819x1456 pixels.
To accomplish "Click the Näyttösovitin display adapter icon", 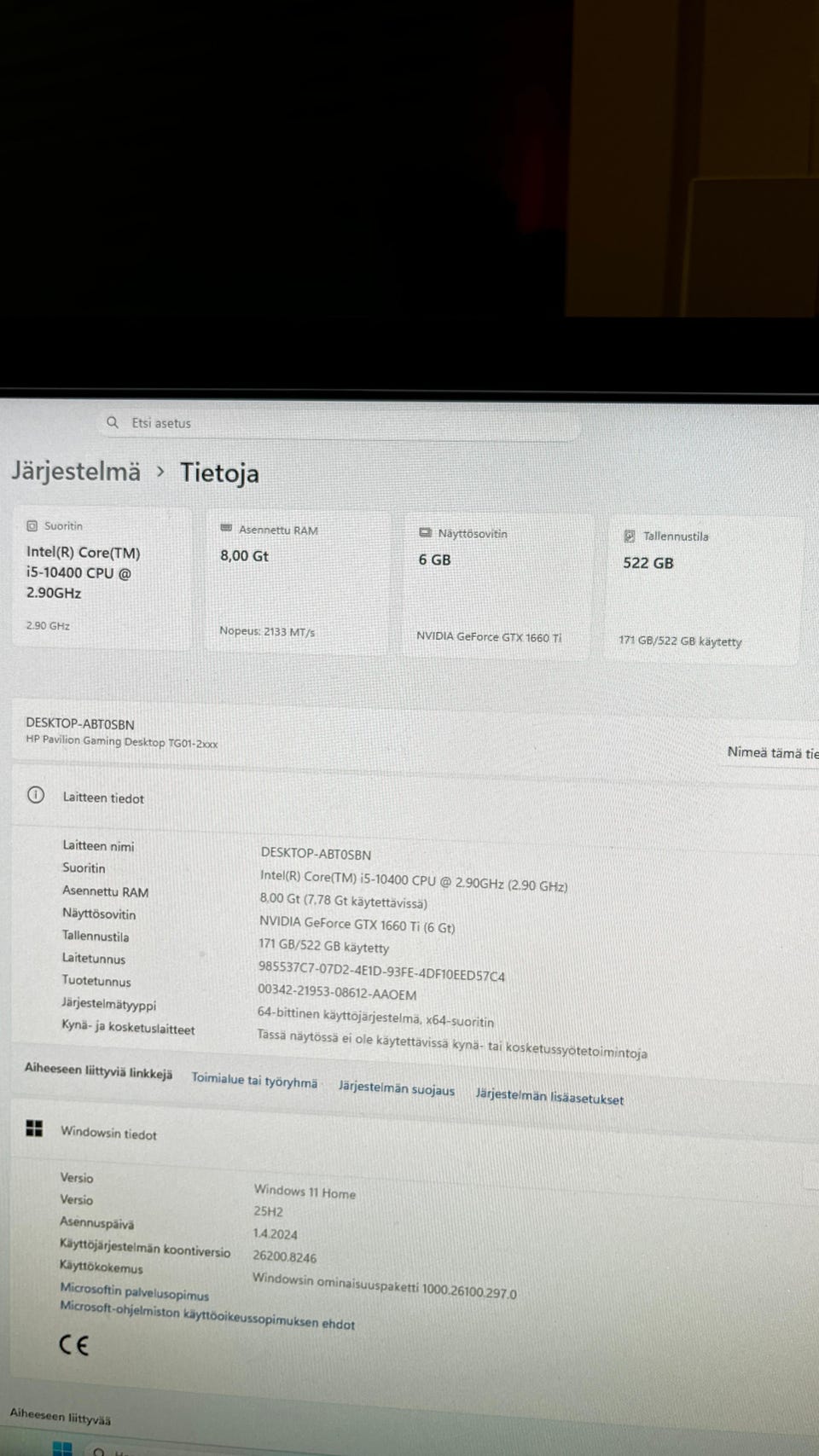I will pyautogui.click(x=425, y=533).
